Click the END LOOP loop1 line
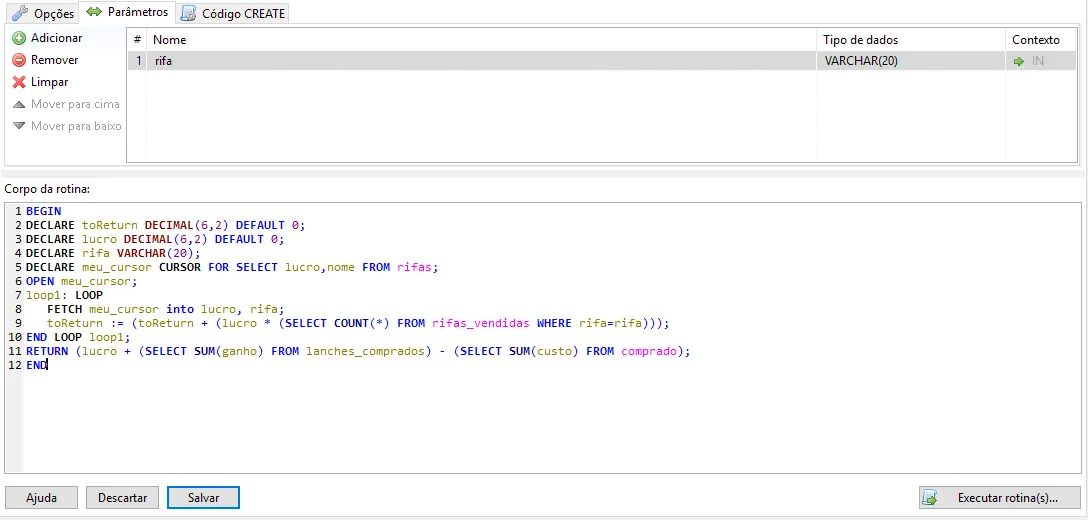1088x520 pixels. 78,337
